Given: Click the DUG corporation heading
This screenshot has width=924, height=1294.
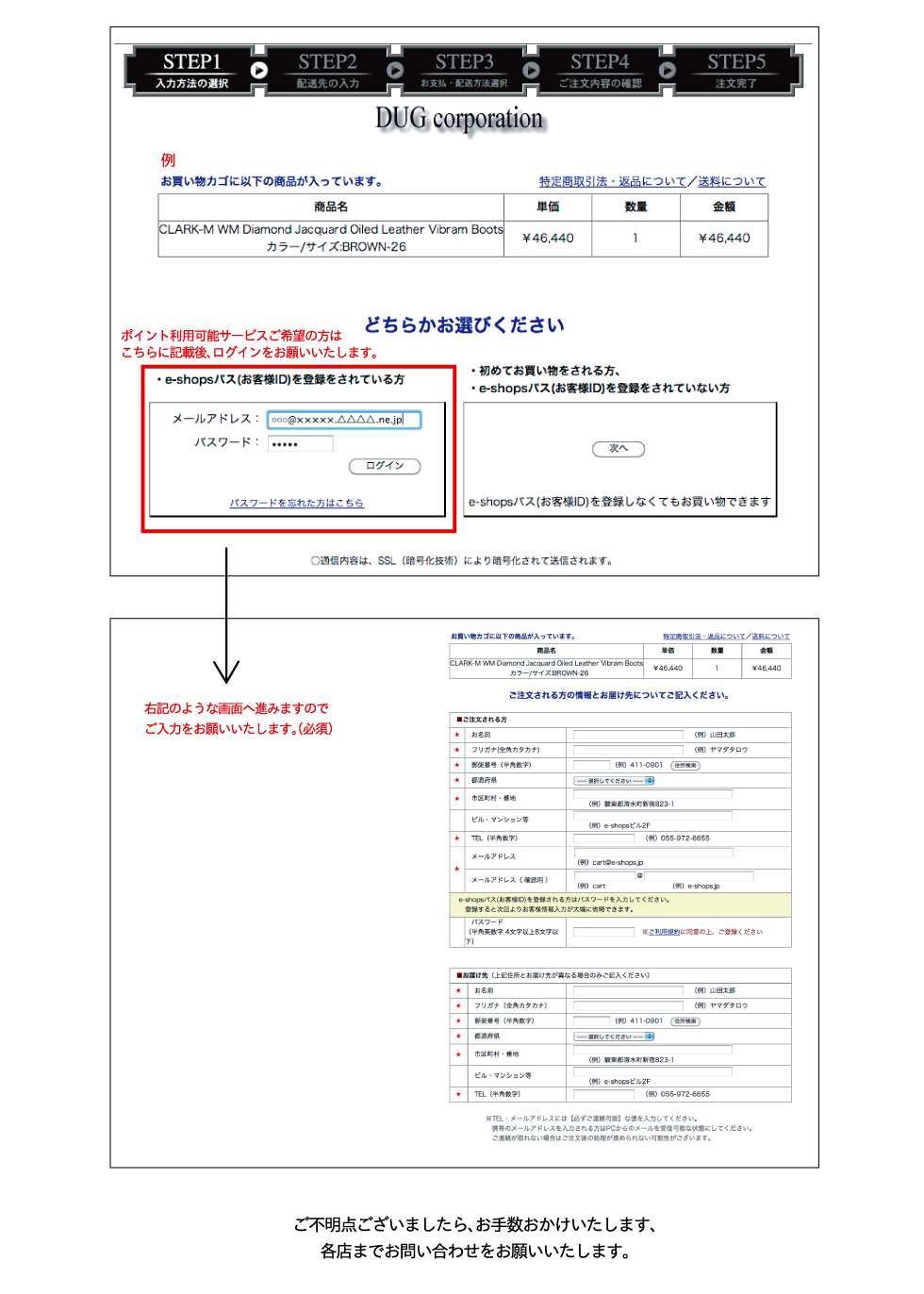Looking at the screenshot, I should tap(459, 119).
